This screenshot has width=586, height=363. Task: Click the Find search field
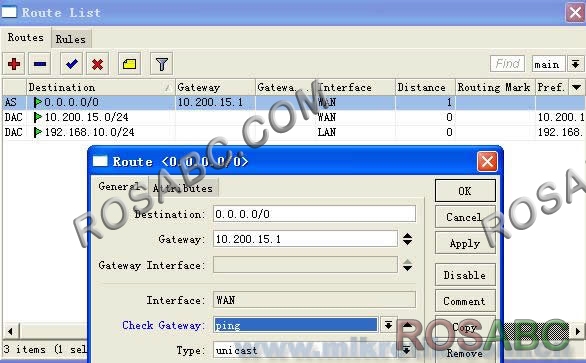(x=508, y=64)
